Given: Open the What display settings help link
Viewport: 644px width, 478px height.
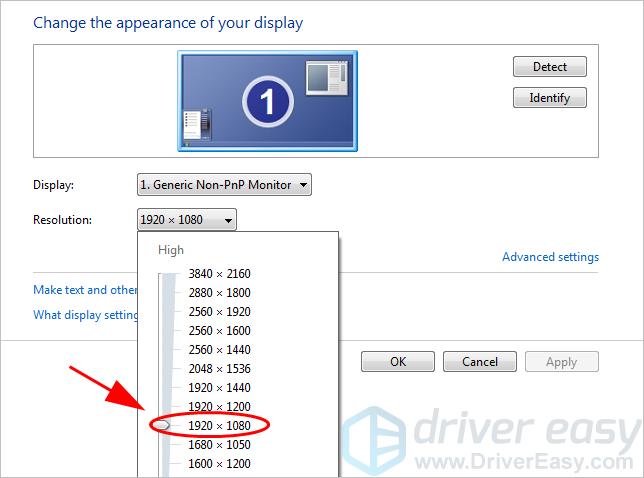Looking at the screenshot, I should point(86,315).
